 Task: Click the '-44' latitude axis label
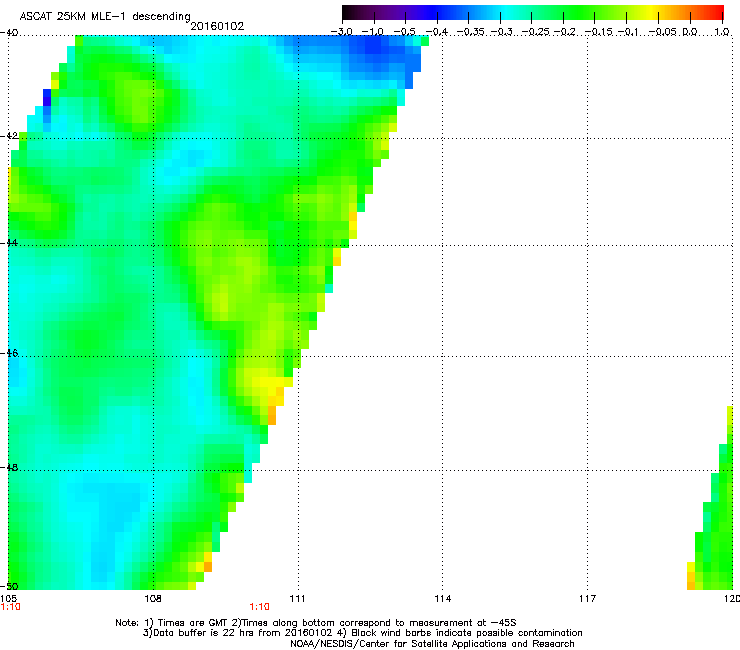pos(9,243)
